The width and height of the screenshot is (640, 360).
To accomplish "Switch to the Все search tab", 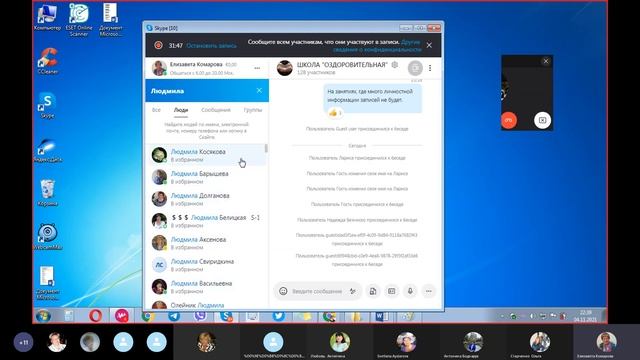I will 156,110.
